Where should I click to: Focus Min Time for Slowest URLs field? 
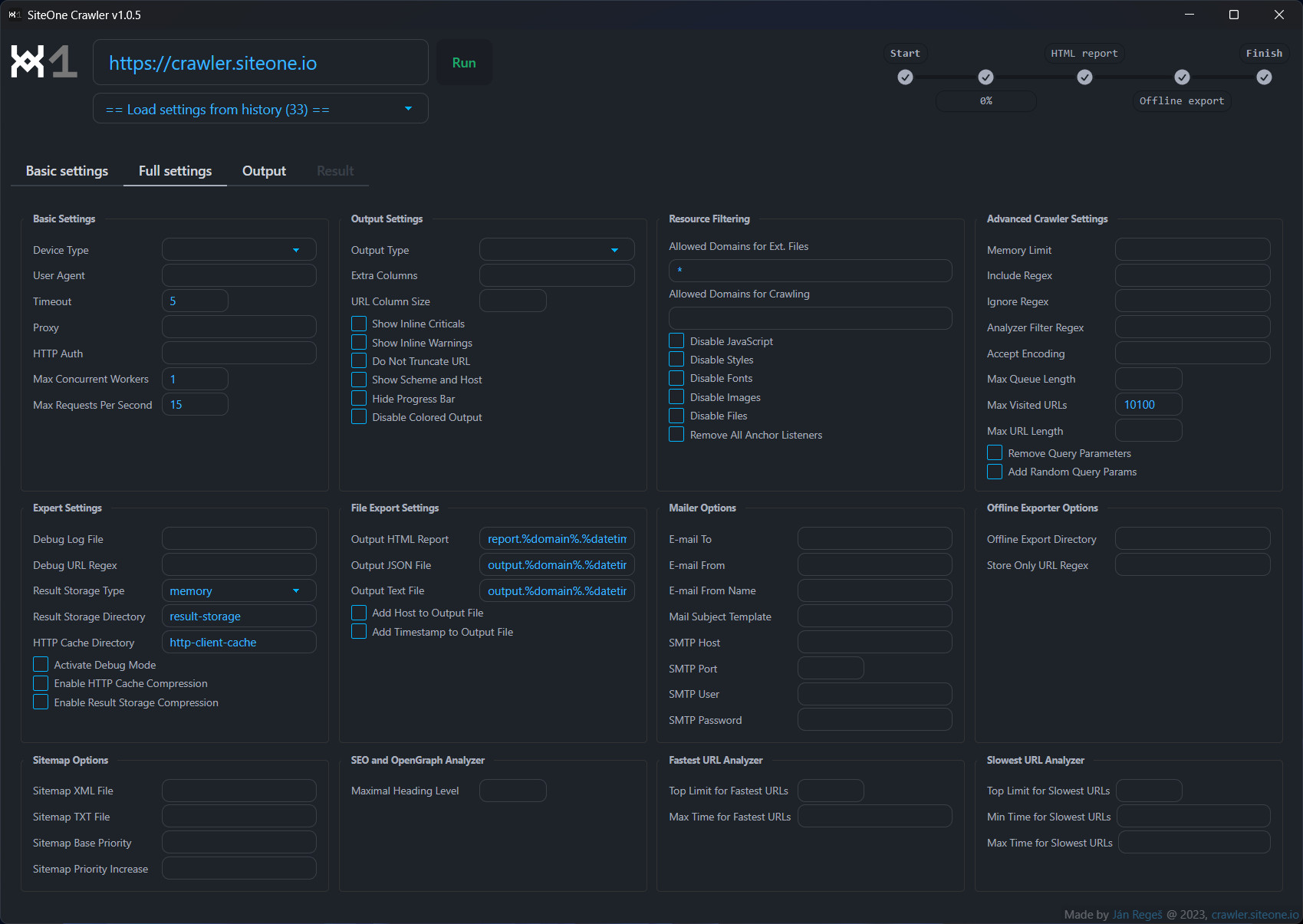1193,816
